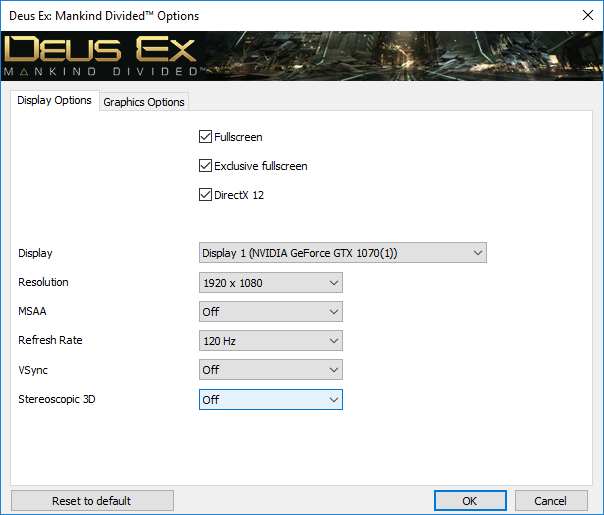Click the window title "Deus Ex: Mankind Divided™ Options"
604x515 pixels.
tap(104, 16)
